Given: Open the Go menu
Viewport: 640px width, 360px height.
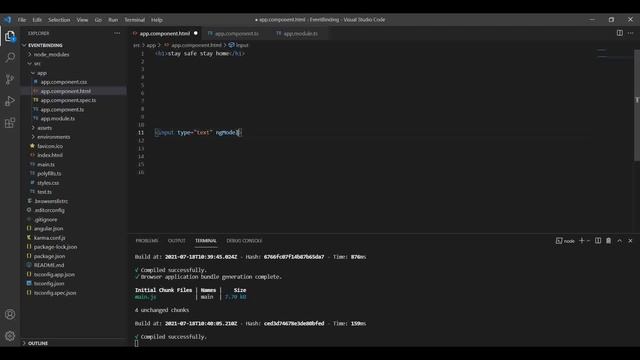Looking at the screenshot, I should tap(98, 20).
